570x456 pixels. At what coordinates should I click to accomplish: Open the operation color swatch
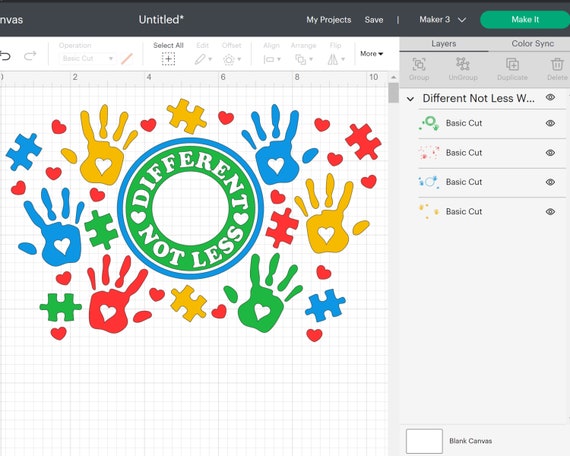coord(127,59)
